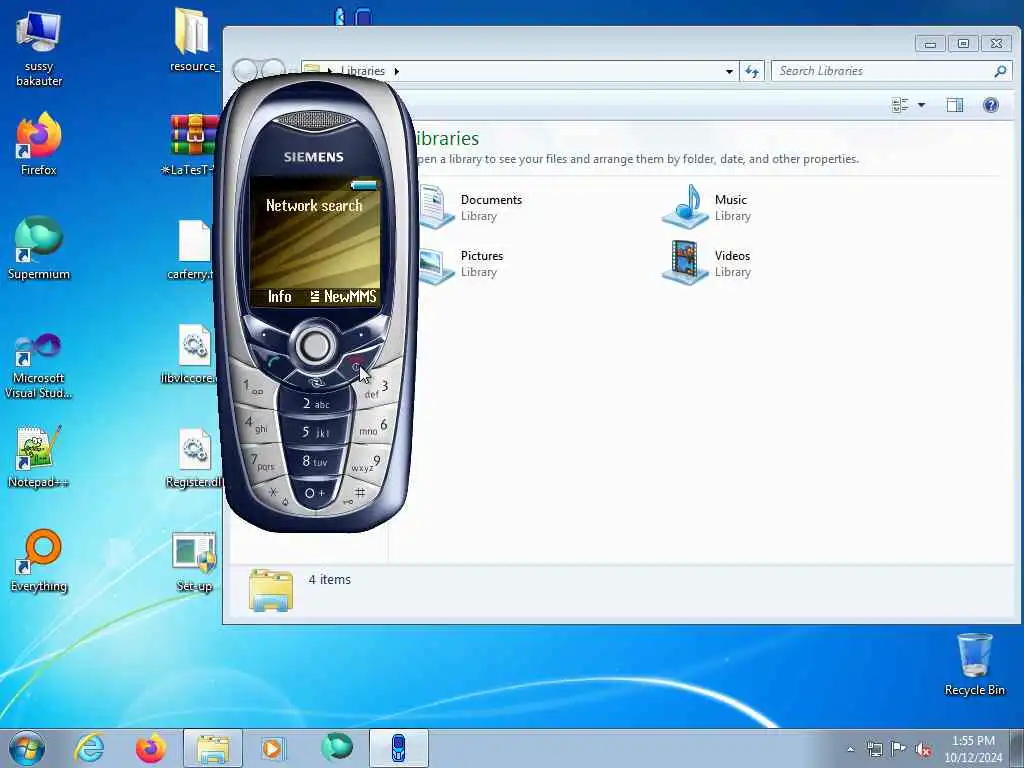Open the Documents library
1024x768 pixels.
470,206
